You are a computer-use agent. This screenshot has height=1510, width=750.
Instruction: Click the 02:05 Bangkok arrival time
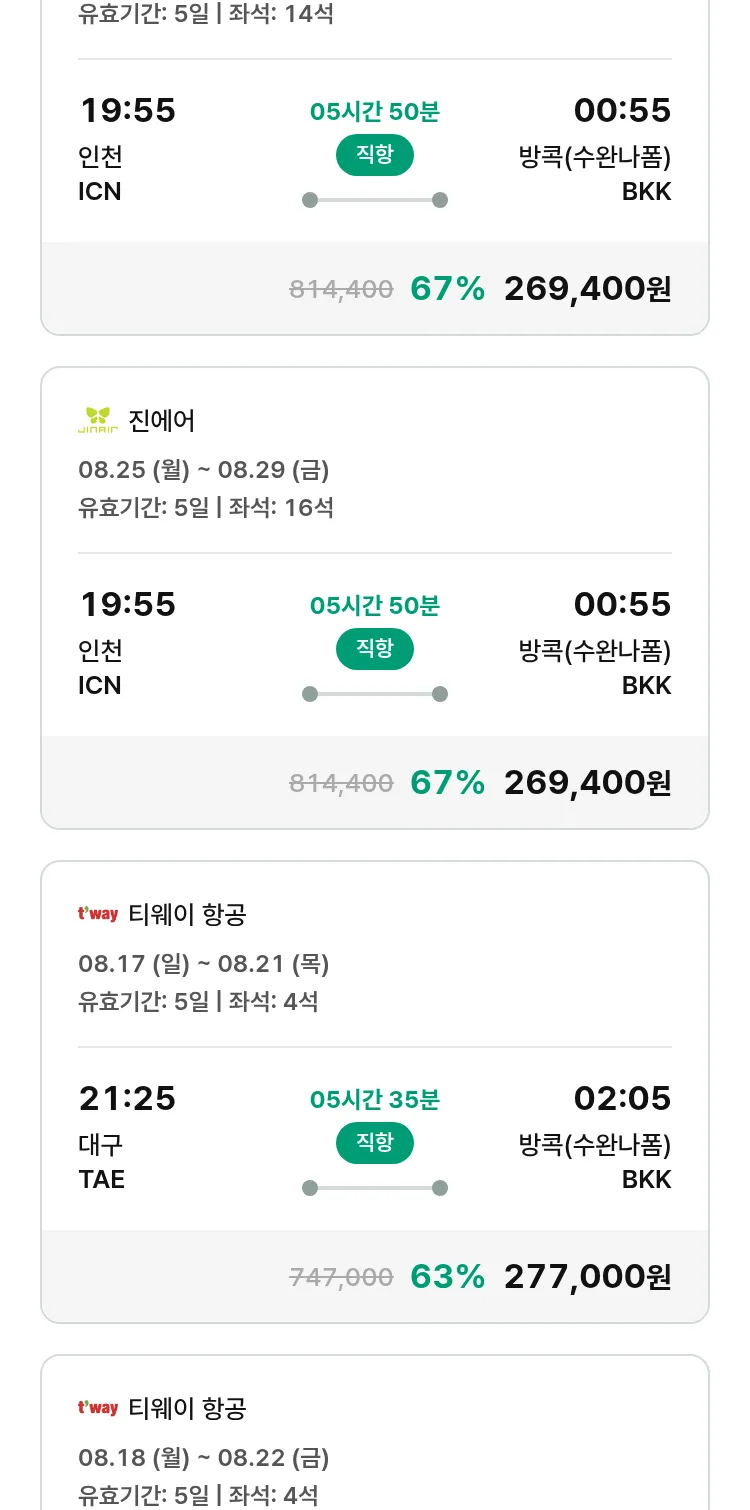[x=622, y=1099]
